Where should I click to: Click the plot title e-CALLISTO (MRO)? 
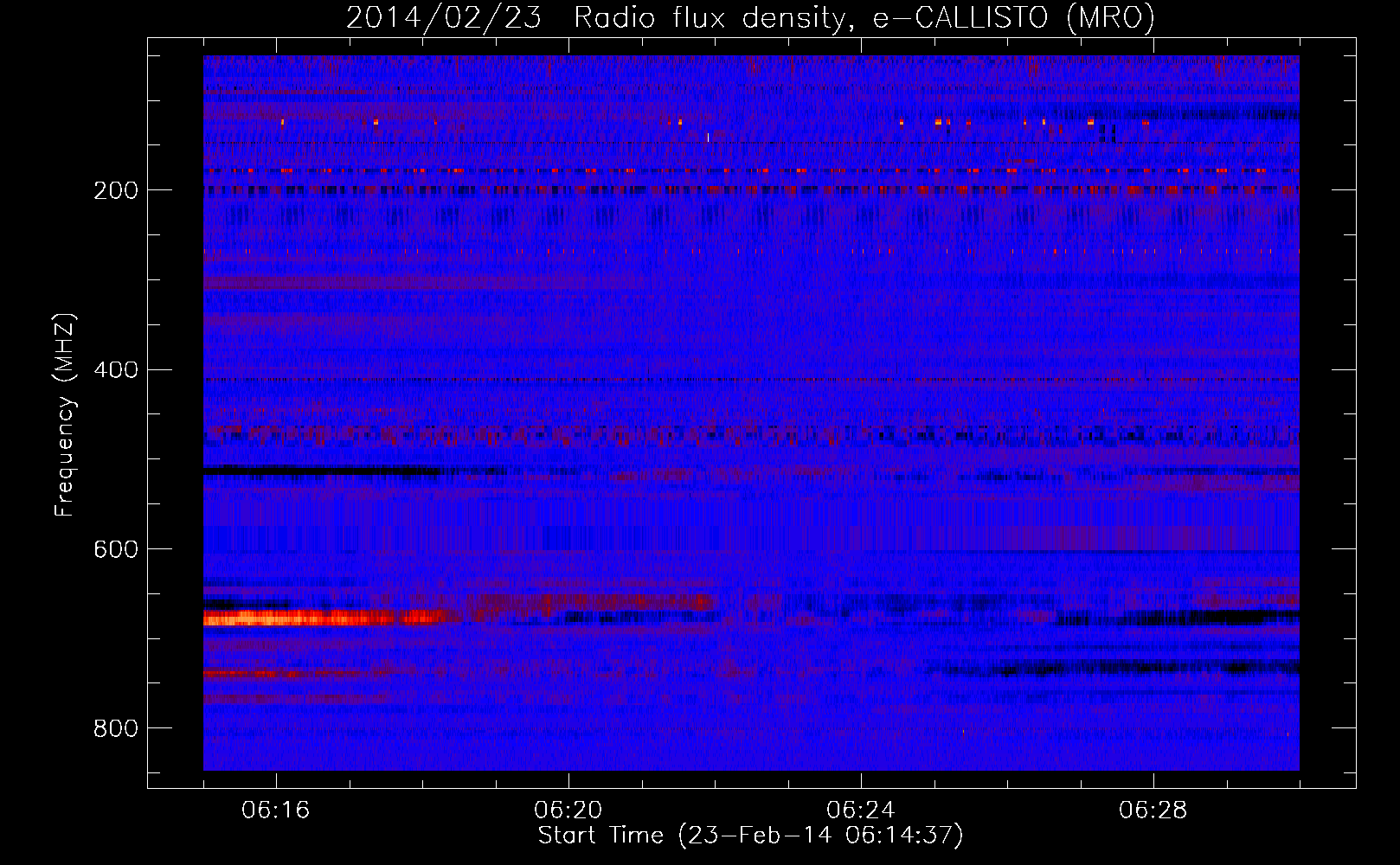[1013, 18]
